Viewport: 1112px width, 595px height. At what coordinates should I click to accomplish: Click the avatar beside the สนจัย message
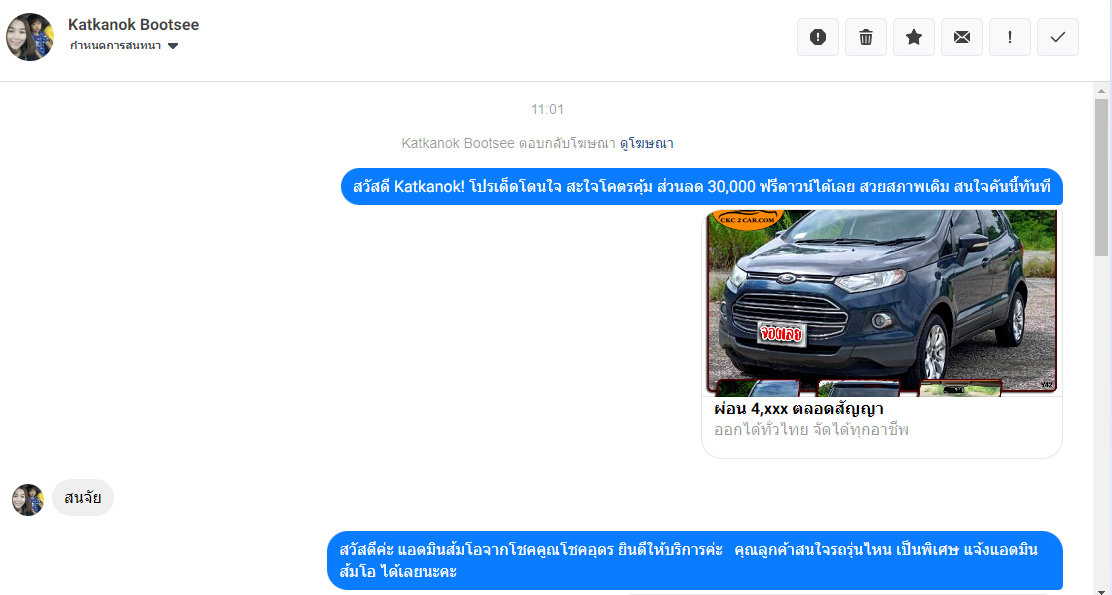[x=28, y=500]
